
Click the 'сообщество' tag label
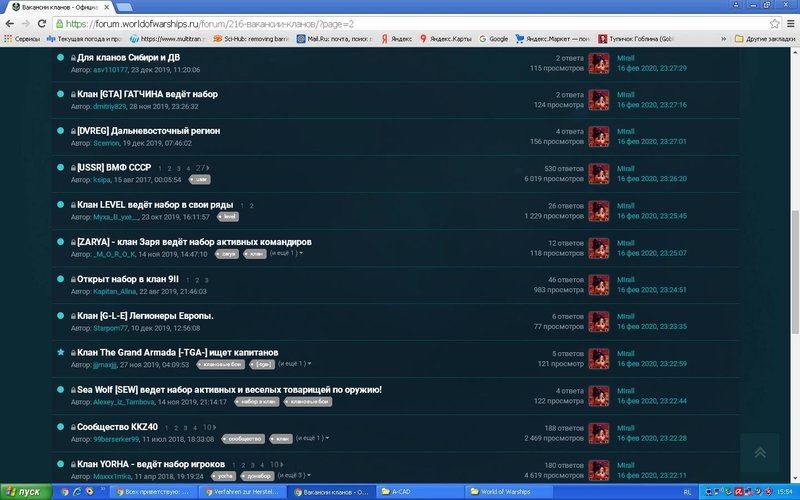(244, 439)
